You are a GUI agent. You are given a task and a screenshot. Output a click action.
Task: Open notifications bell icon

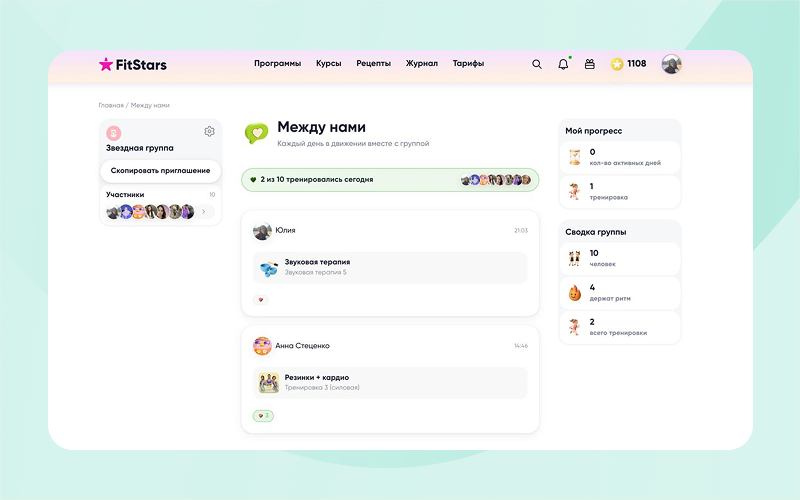[563, 64]
